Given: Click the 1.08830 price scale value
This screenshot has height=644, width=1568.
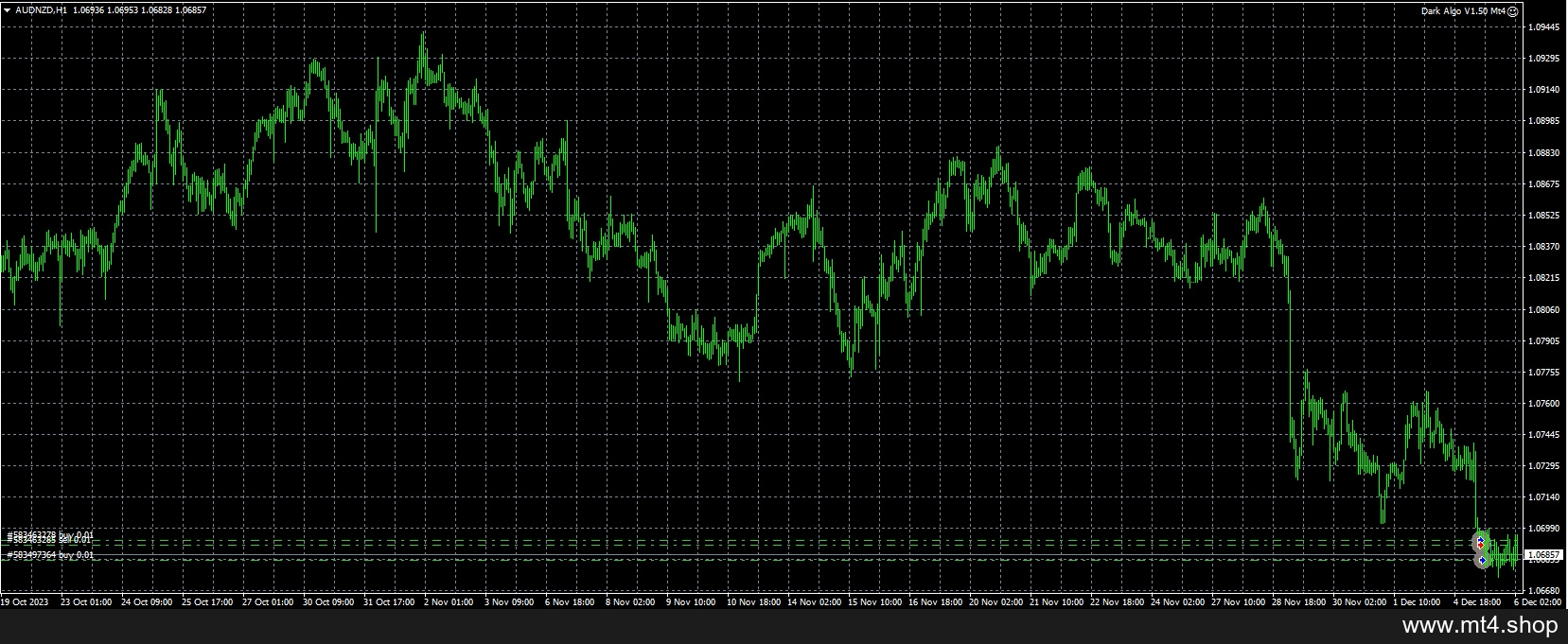Looking at the screenshot, I should click(1544, 152).
